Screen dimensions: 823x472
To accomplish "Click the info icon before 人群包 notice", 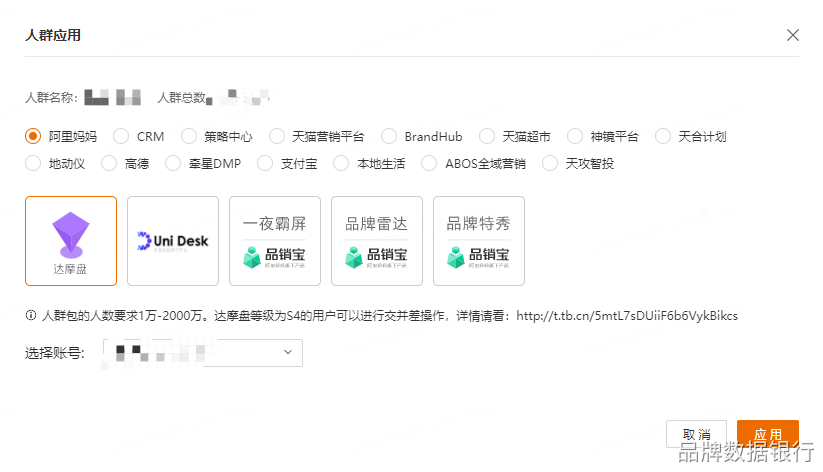I will point(31,316).
